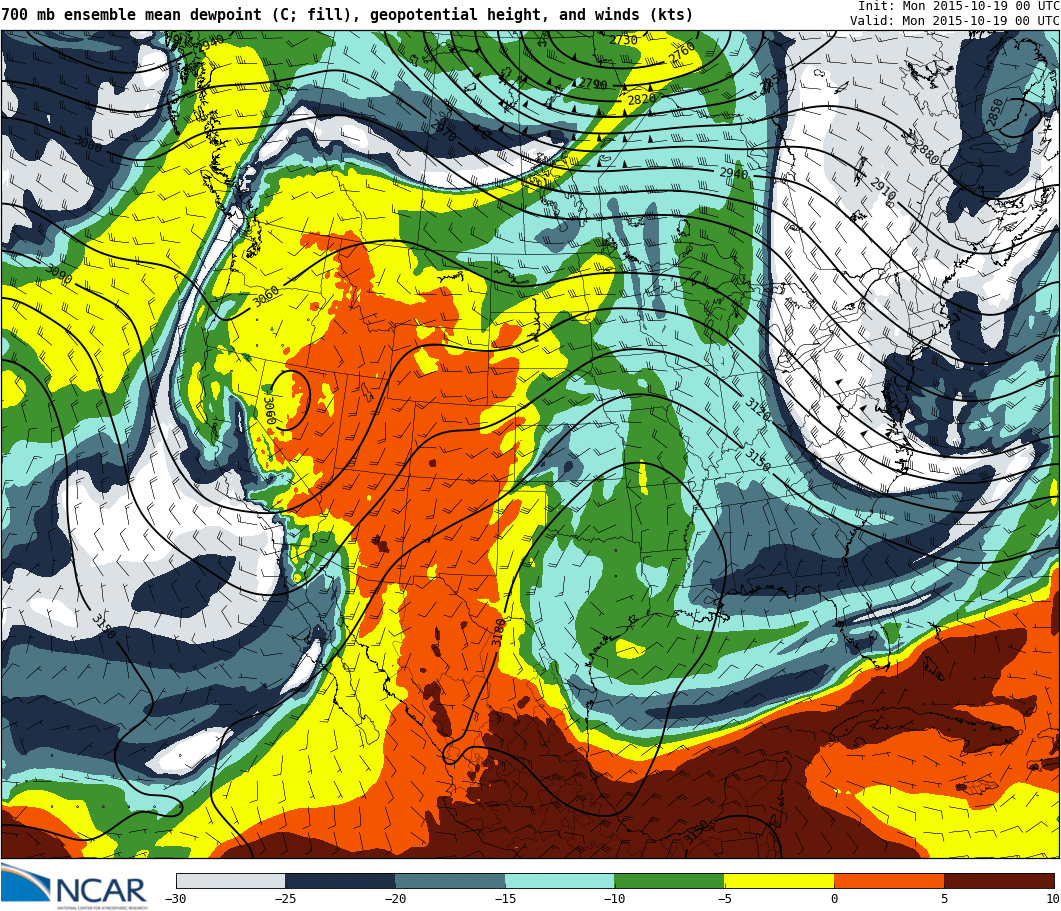The height and width of the screenshot is (911, 1061).
Task: Click the NCAR logo
Action: 74,886
